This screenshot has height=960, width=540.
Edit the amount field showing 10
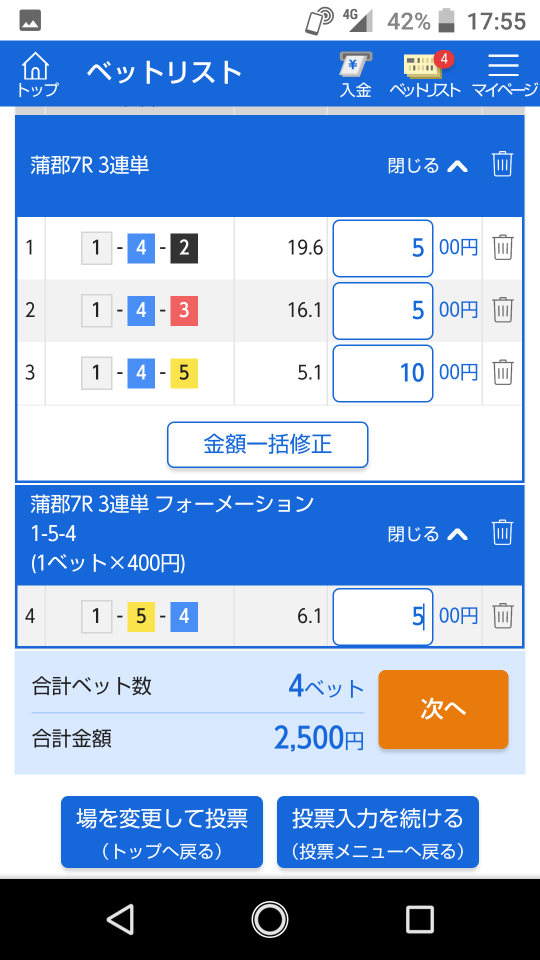click(383, 373)
